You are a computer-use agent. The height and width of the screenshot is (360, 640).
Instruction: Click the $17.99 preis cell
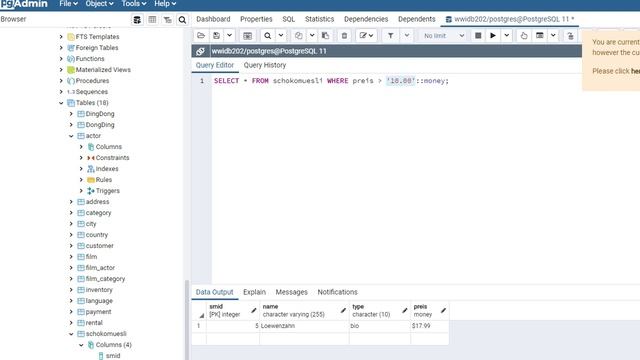[x=429, y=326]
